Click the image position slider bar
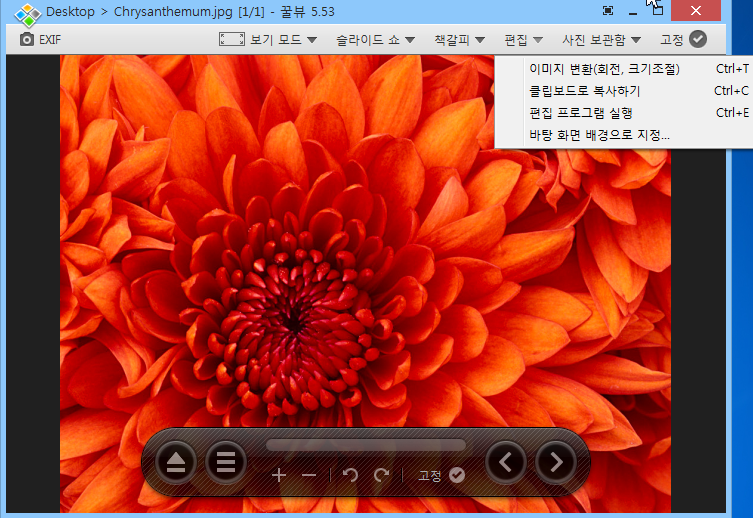This screenshot has height=518, width=753. tap(366, 445)
